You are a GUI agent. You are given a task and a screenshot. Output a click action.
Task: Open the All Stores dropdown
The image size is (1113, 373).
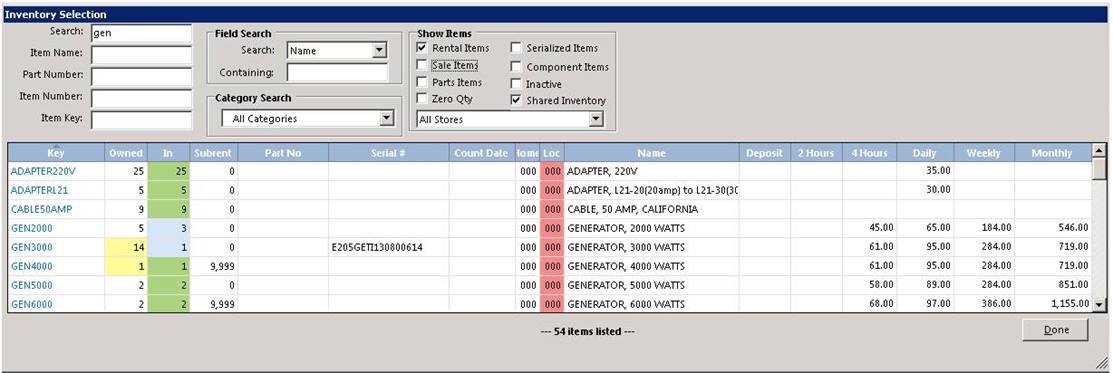click(596, 119)
